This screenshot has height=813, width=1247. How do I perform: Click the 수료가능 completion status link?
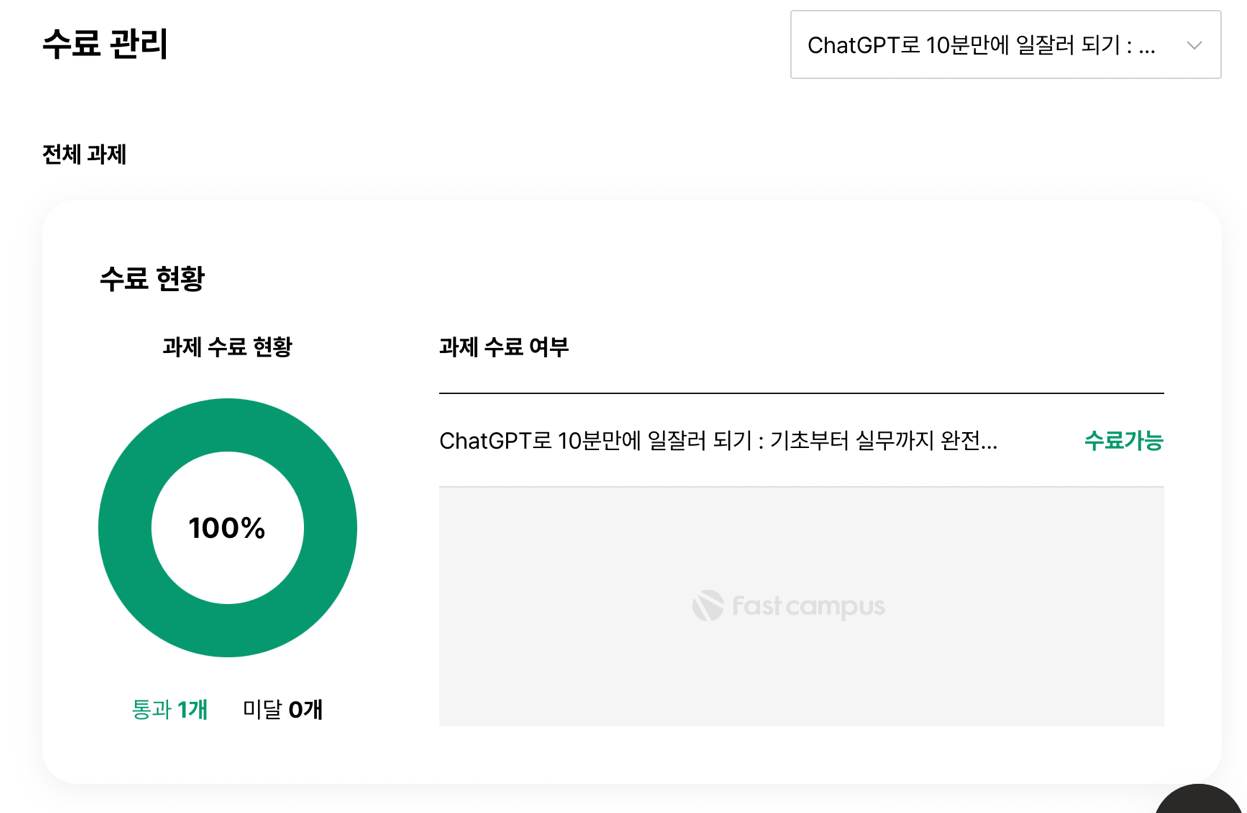1121,440
